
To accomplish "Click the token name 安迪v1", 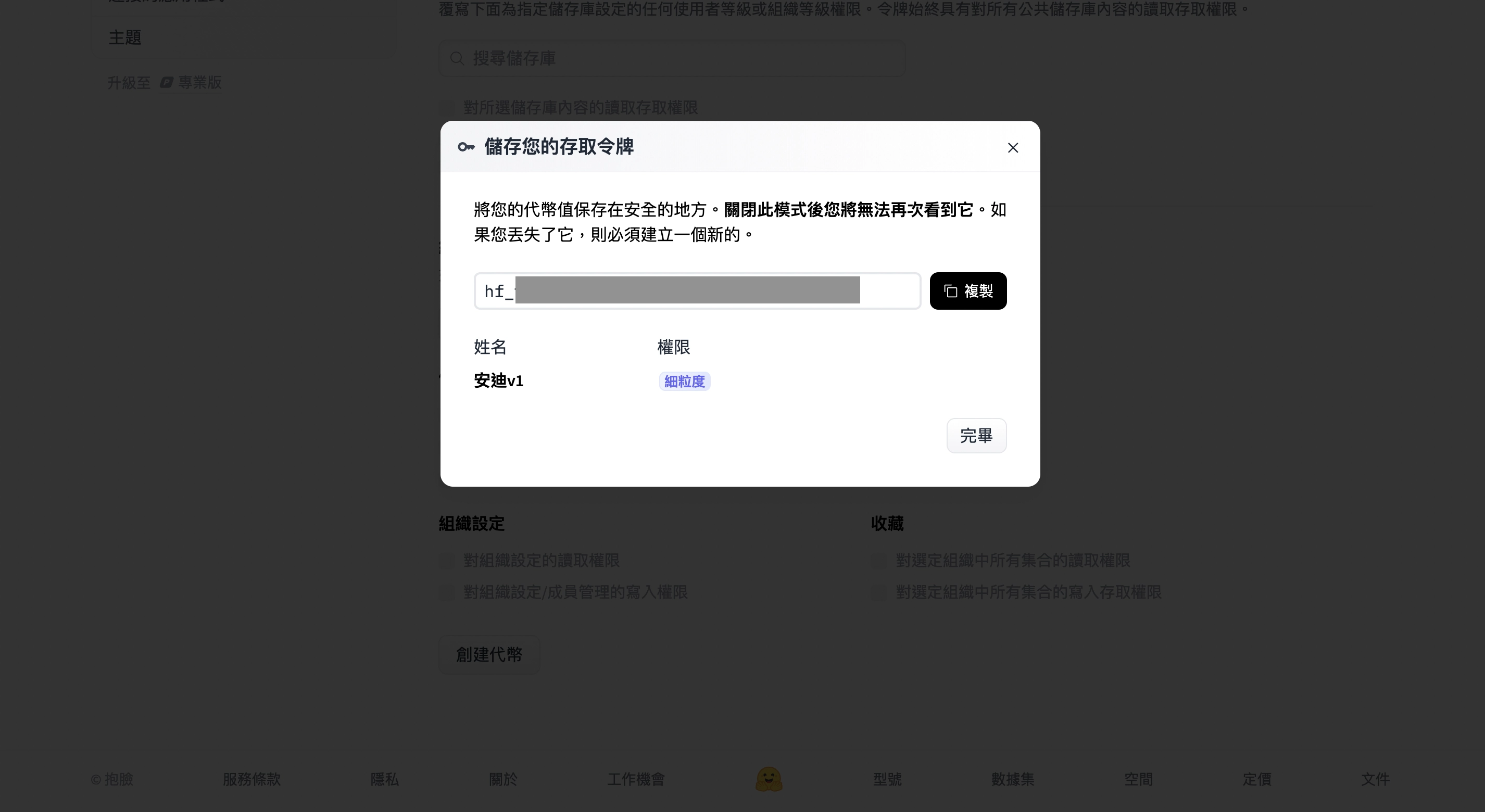I will [x=499, y=381].
